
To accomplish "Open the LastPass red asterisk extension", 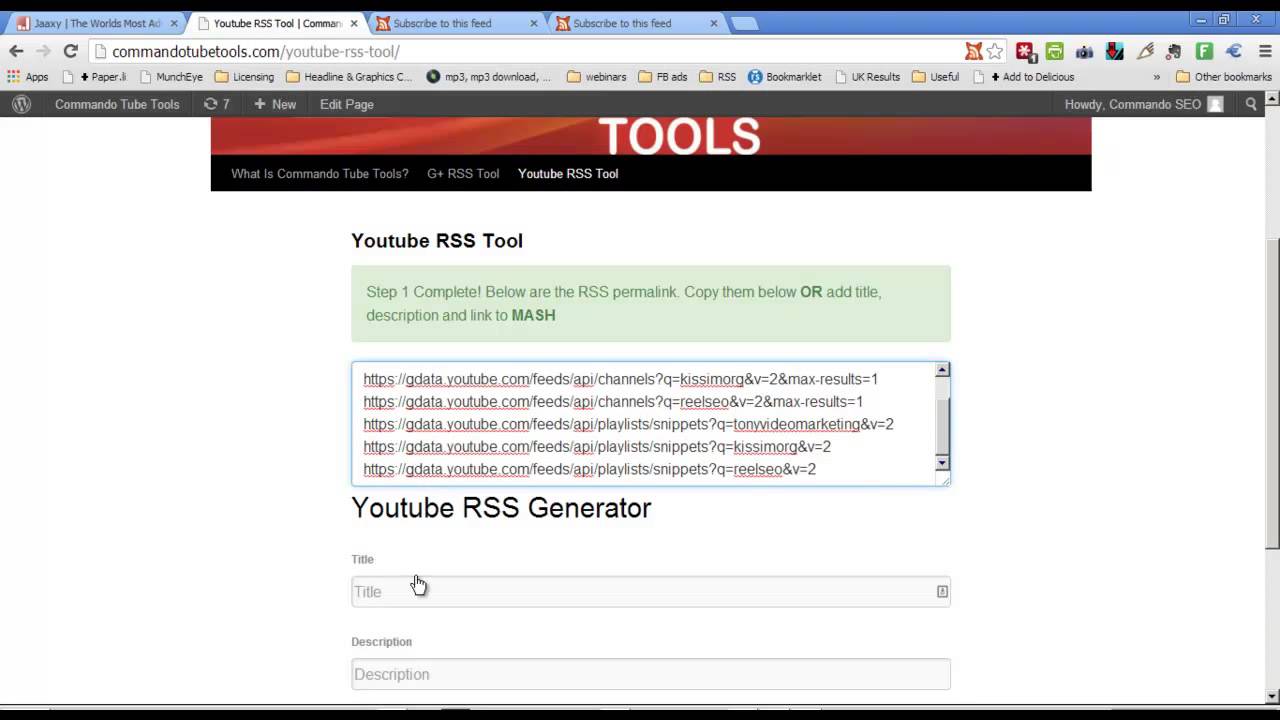I will click(1025, 51).
